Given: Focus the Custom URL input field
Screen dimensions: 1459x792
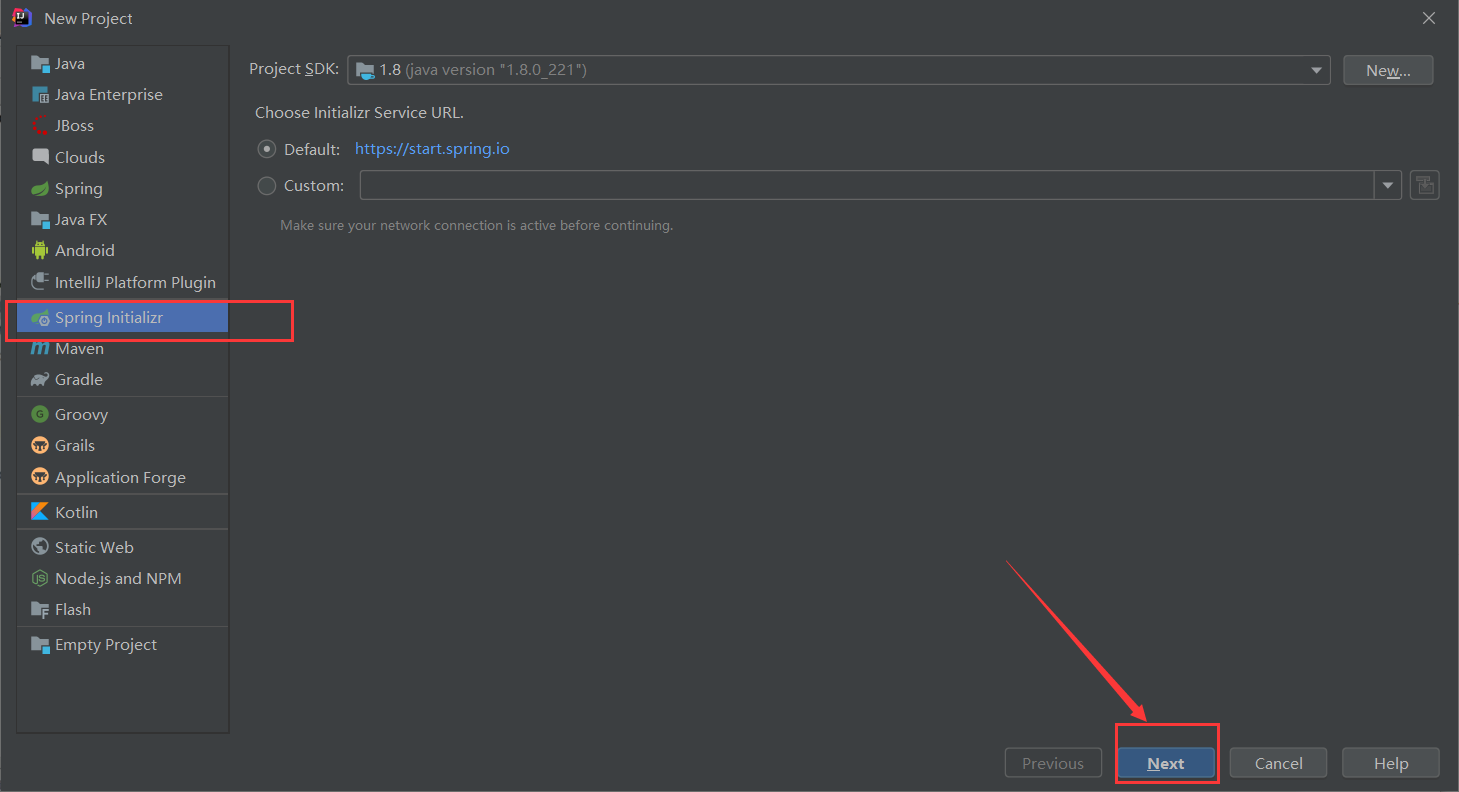Looking at the screenshot, I should pos(868,185).
